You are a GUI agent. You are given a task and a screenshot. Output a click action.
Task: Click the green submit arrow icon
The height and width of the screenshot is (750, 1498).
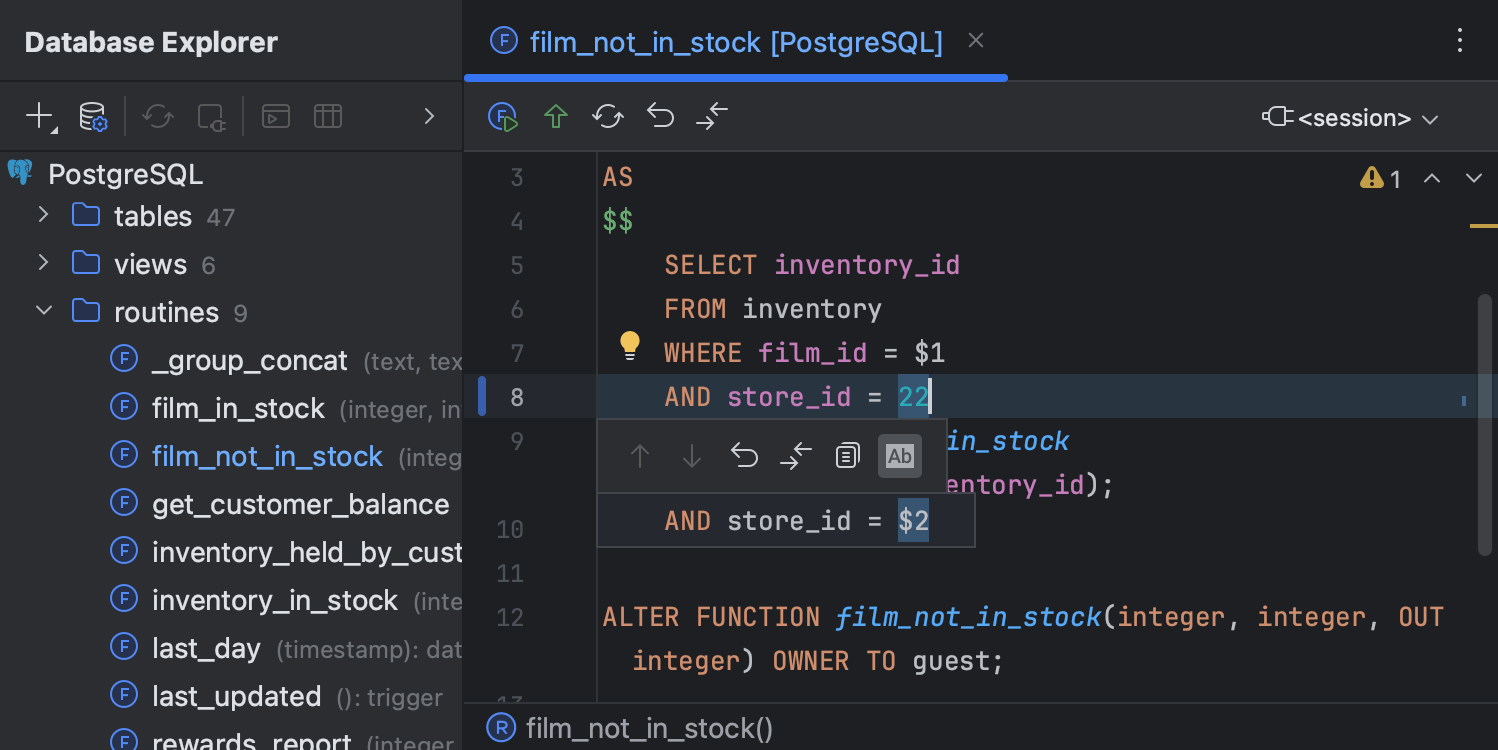click(x=556, y=117)
